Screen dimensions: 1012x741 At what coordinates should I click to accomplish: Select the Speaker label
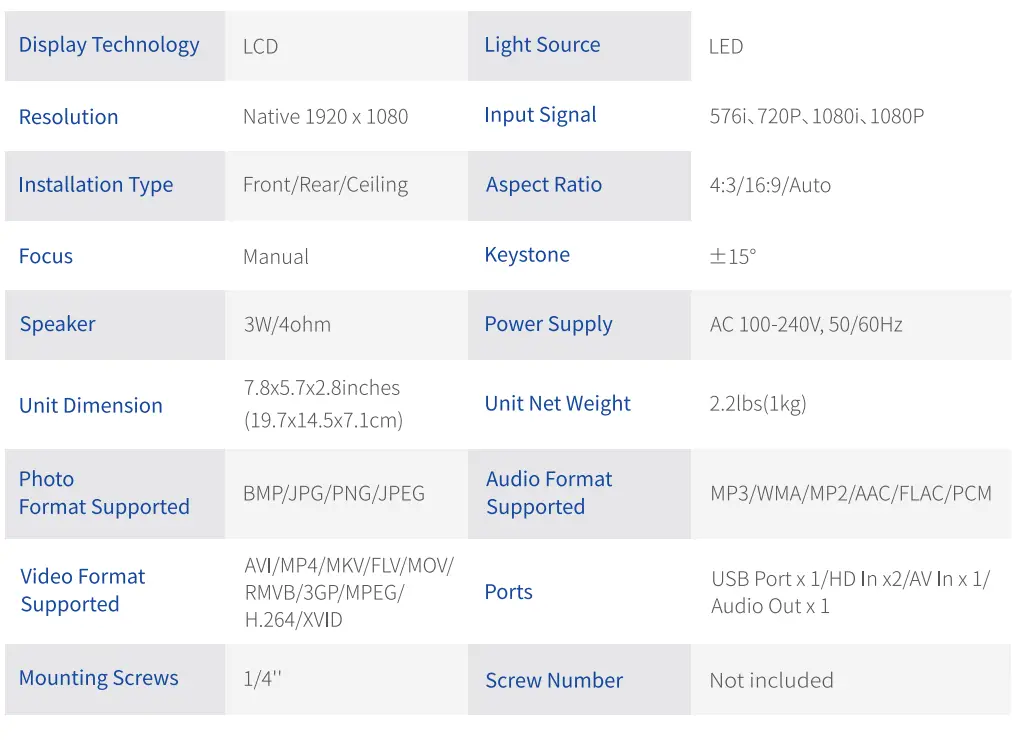click(58, 324)
